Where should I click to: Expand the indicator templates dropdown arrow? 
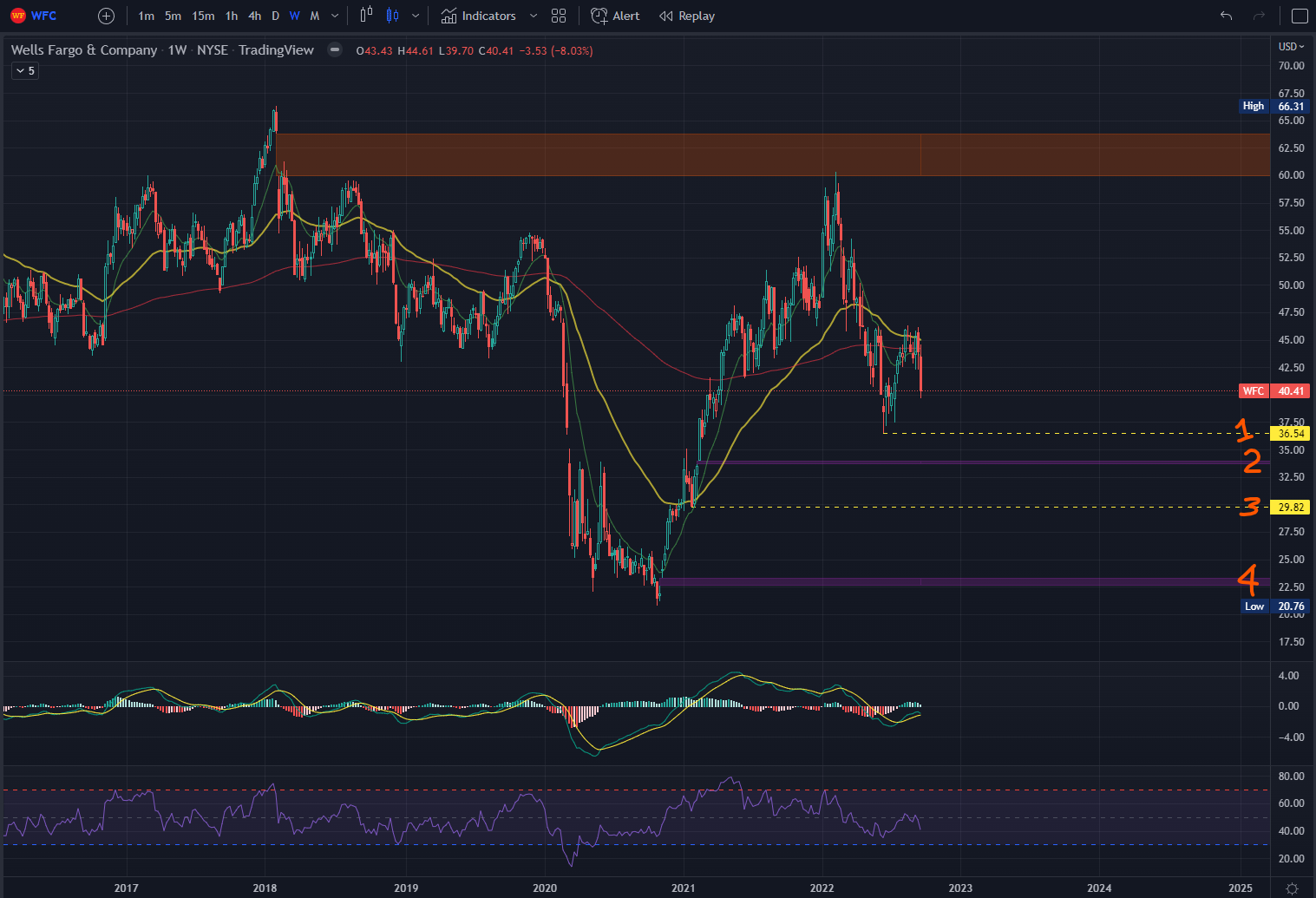534,16
